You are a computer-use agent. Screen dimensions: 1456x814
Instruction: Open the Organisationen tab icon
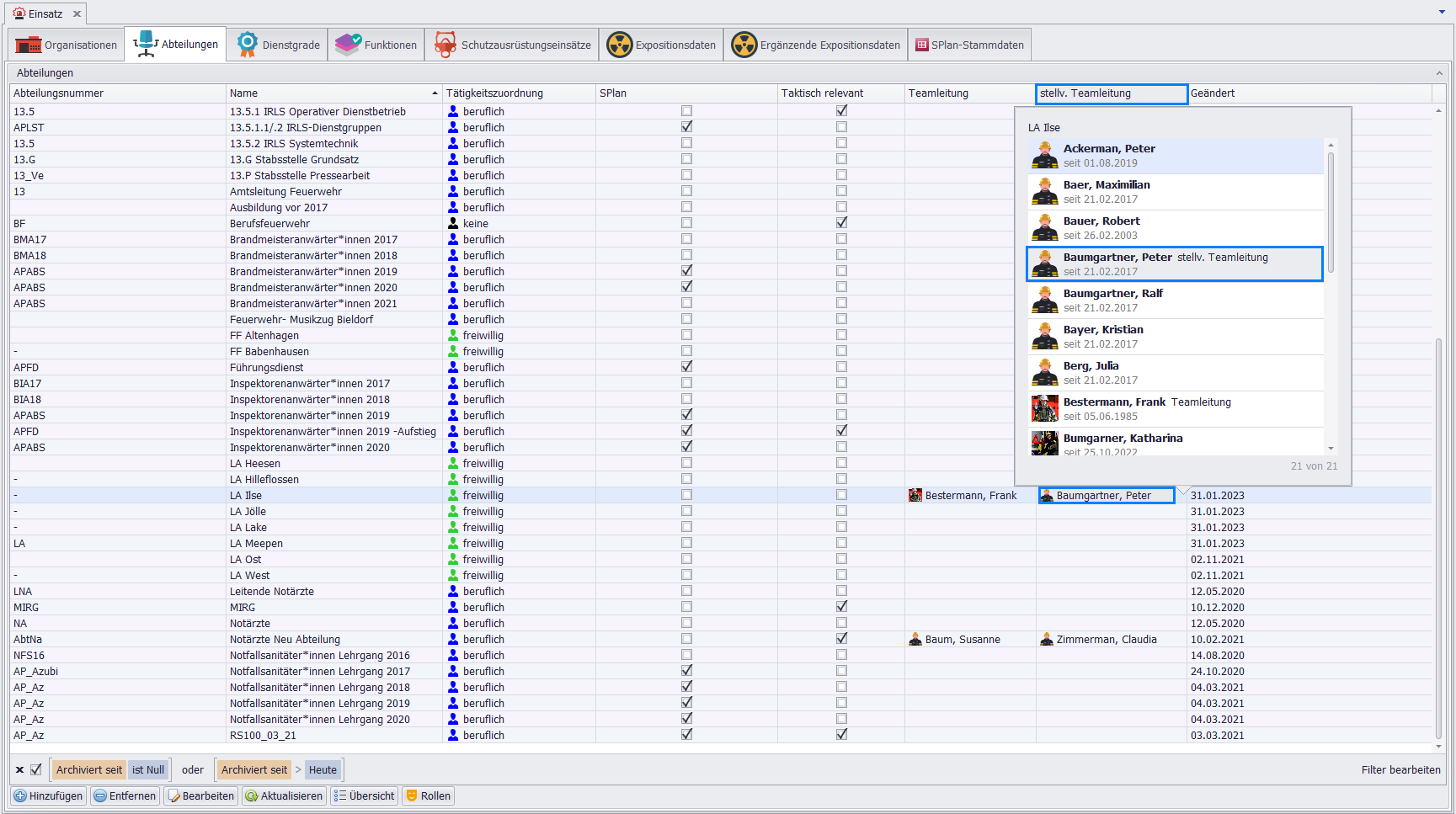point(28,45)
